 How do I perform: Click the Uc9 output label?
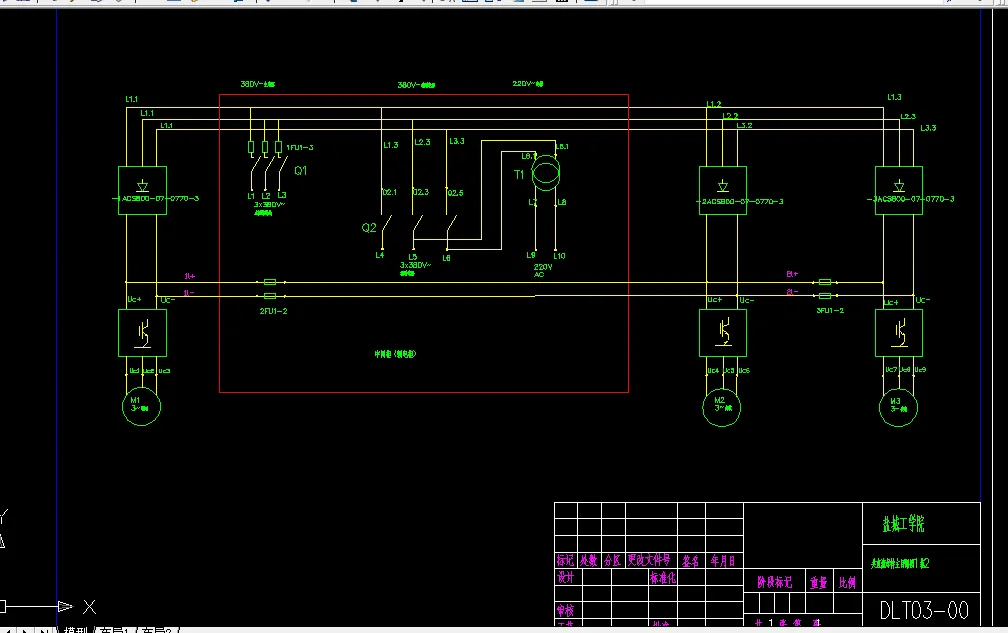click(x=920, y=370)
